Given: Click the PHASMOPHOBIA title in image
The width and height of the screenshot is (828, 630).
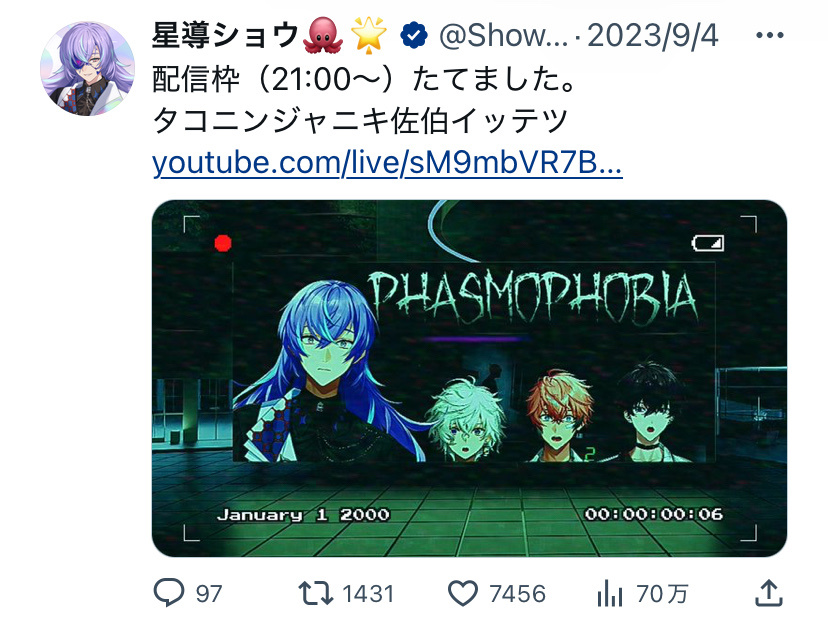Looking at the screenshot, I should (533, 296).
